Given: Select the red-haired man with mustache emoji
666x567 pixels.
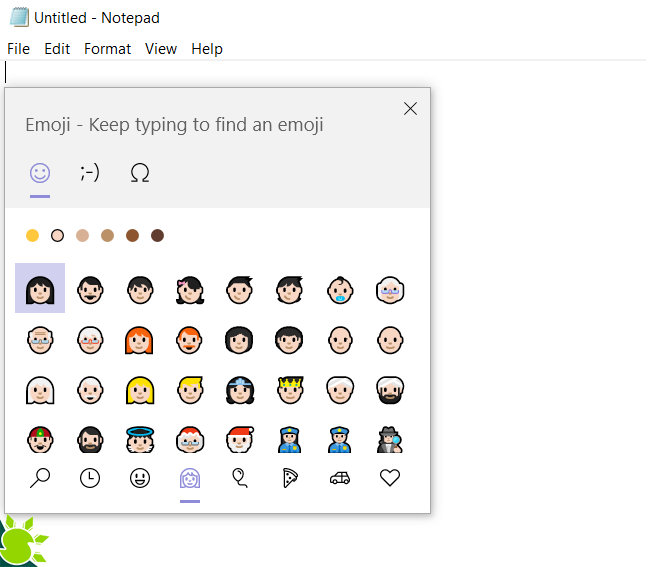Looking at the screenshot, I should click(x=190, y=340).
